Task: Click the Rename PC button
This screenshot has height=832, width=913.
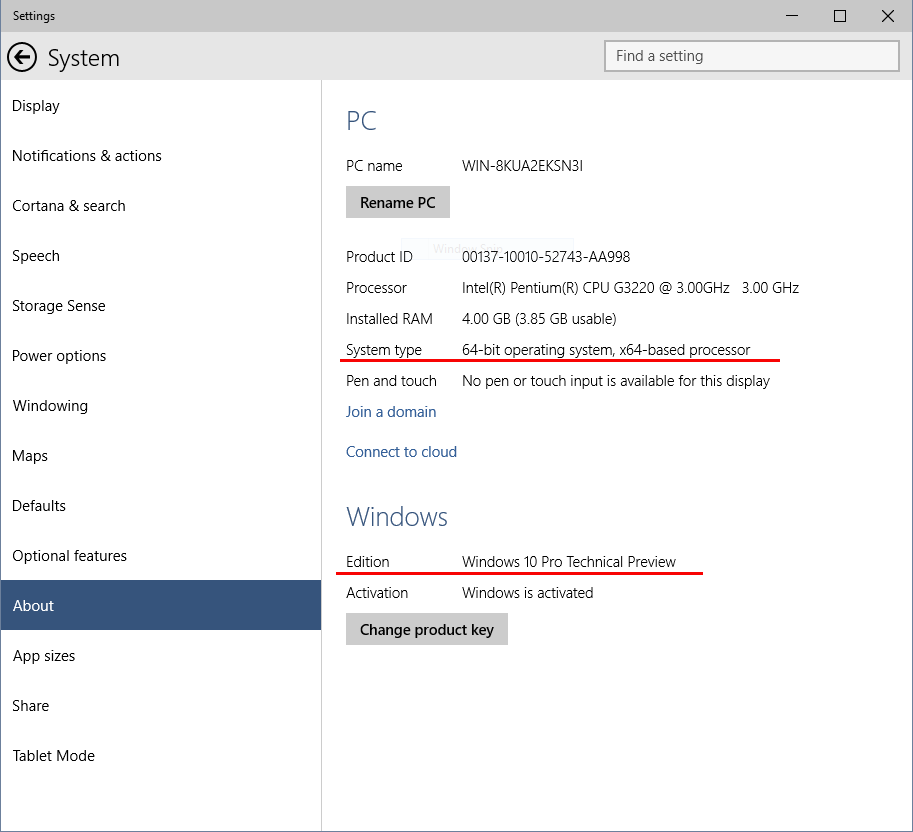Action: tap(398, 203)
